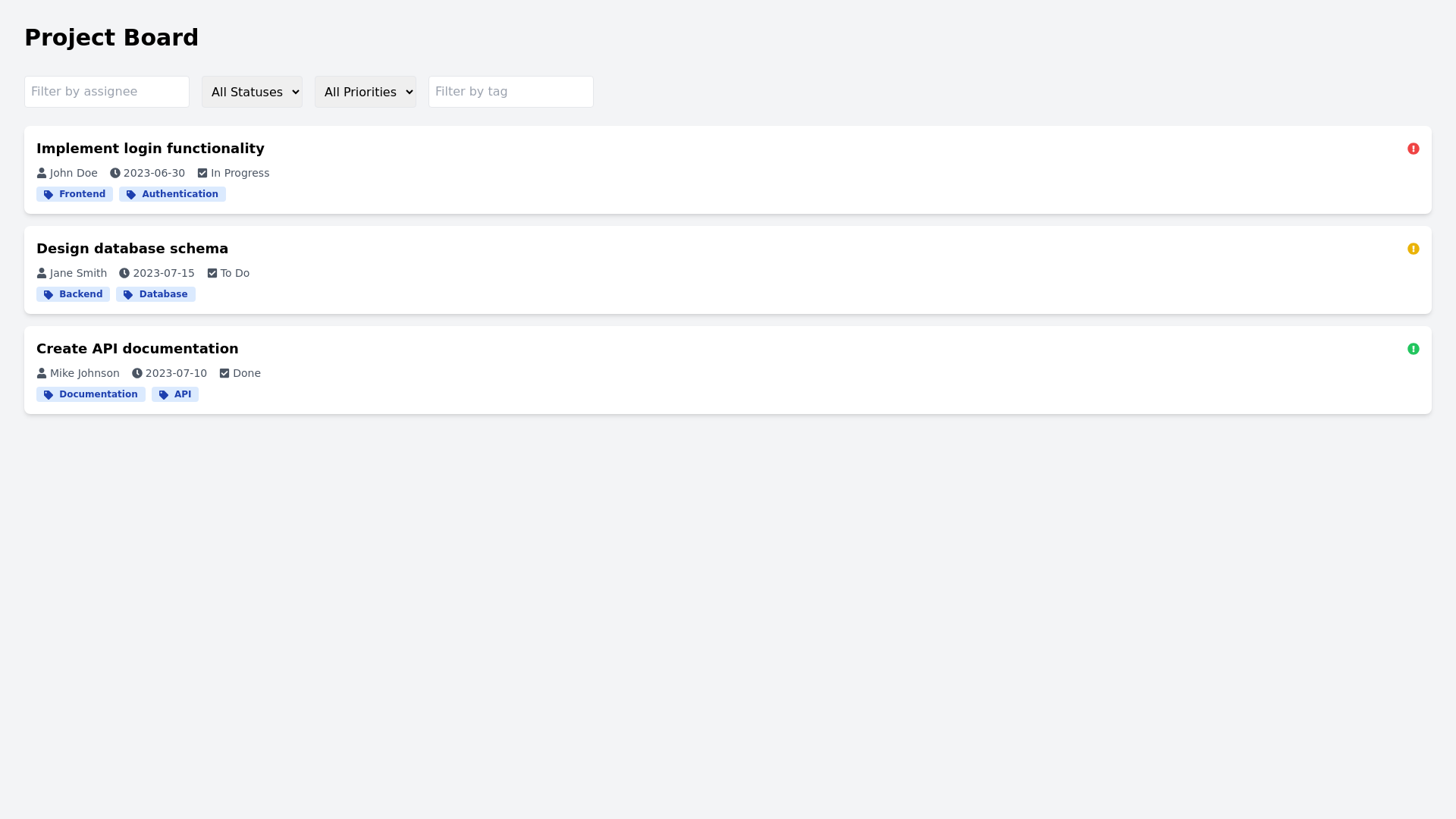Image resolution: width=1456 pixels, height=819 pixels.
Task: Click assignee name Jane Smith
Action: click(x=78, y=273)
